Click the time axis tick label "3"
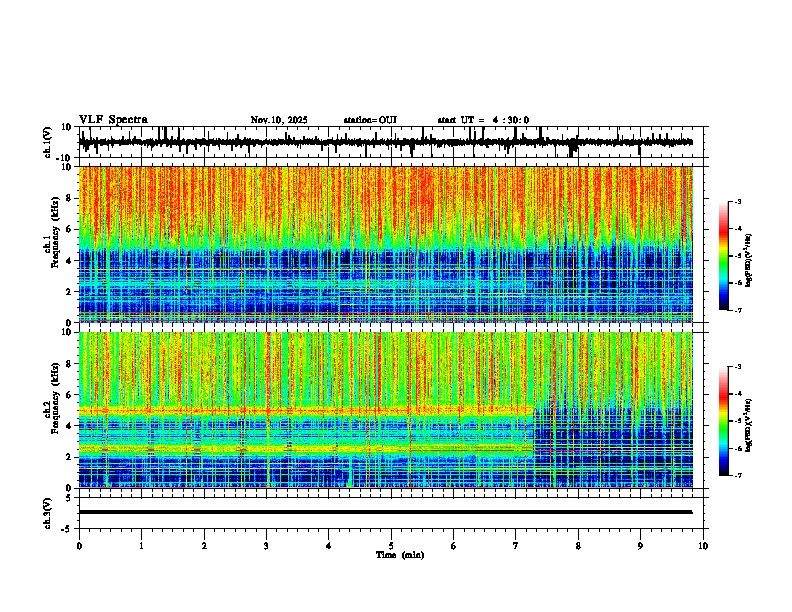 266,546
